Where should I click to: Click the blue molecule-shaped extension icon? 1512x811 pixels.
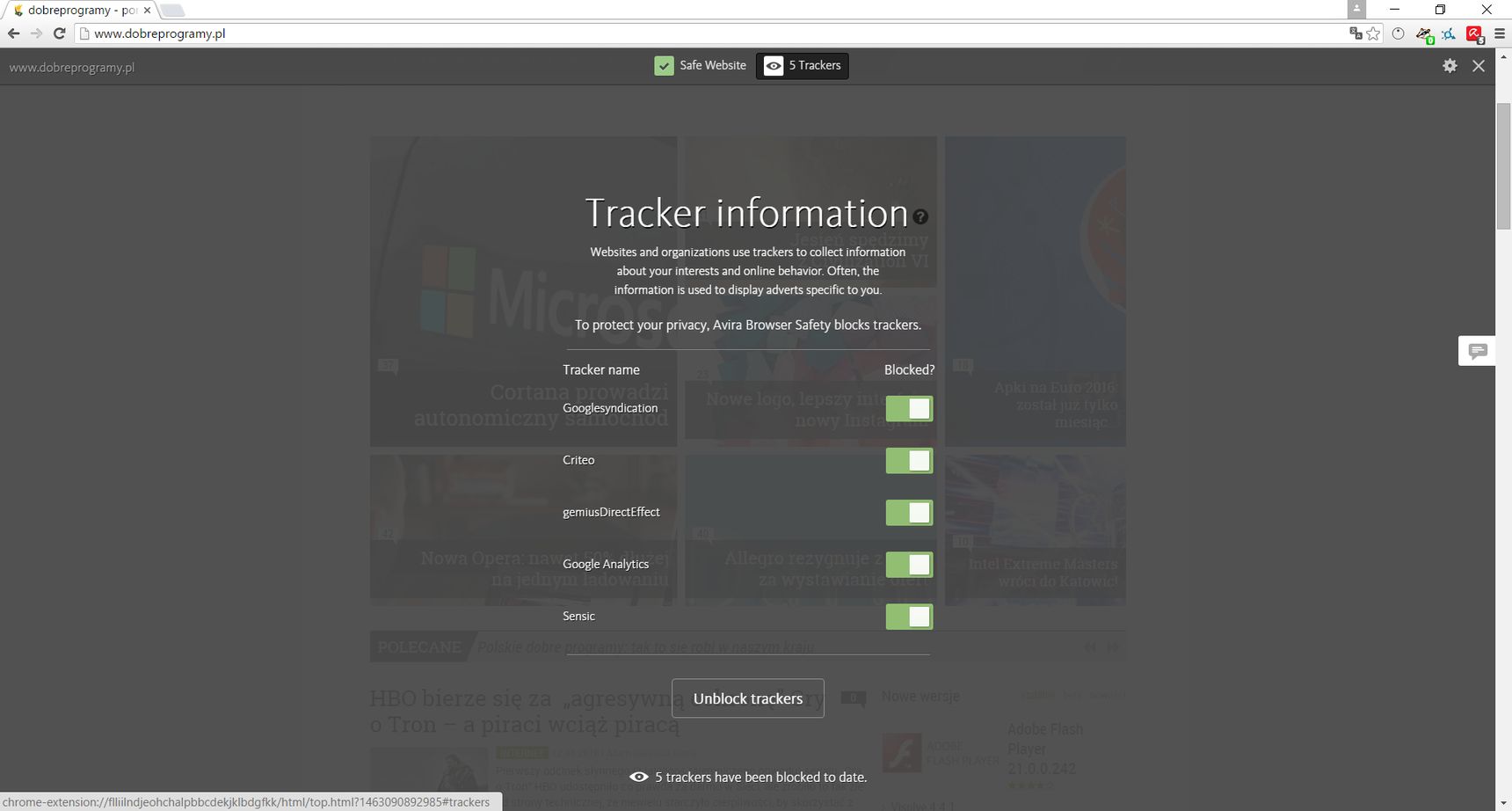tap(1449, 33)
